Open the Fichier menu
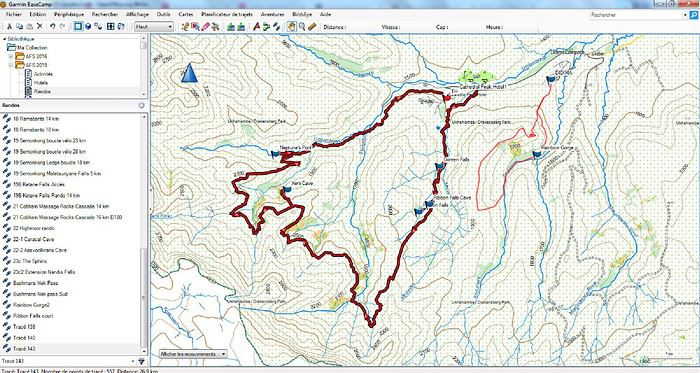 (14, 15)
